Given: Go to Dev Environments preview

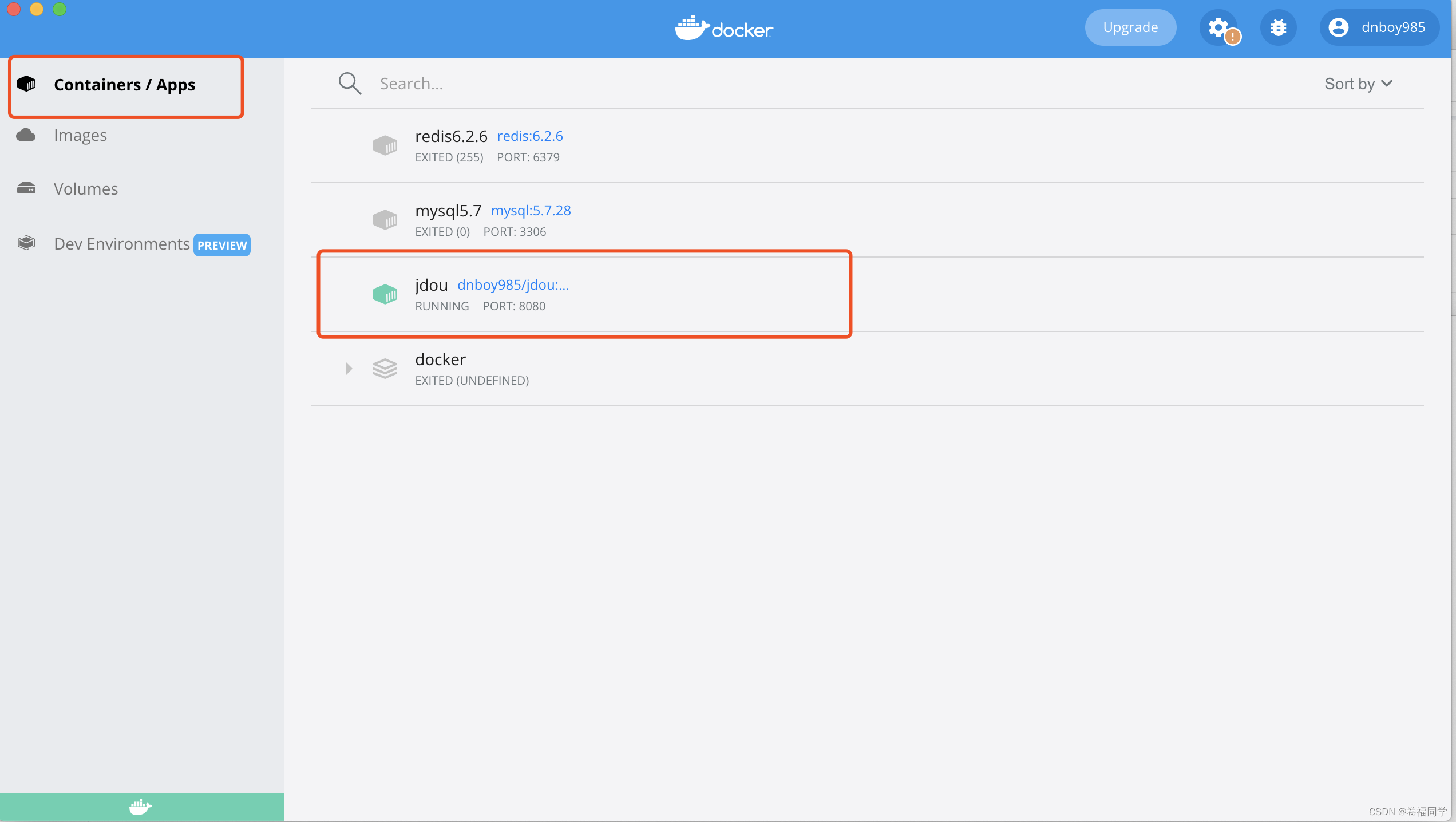Looking at the screenshot, I should coord(121,244).
